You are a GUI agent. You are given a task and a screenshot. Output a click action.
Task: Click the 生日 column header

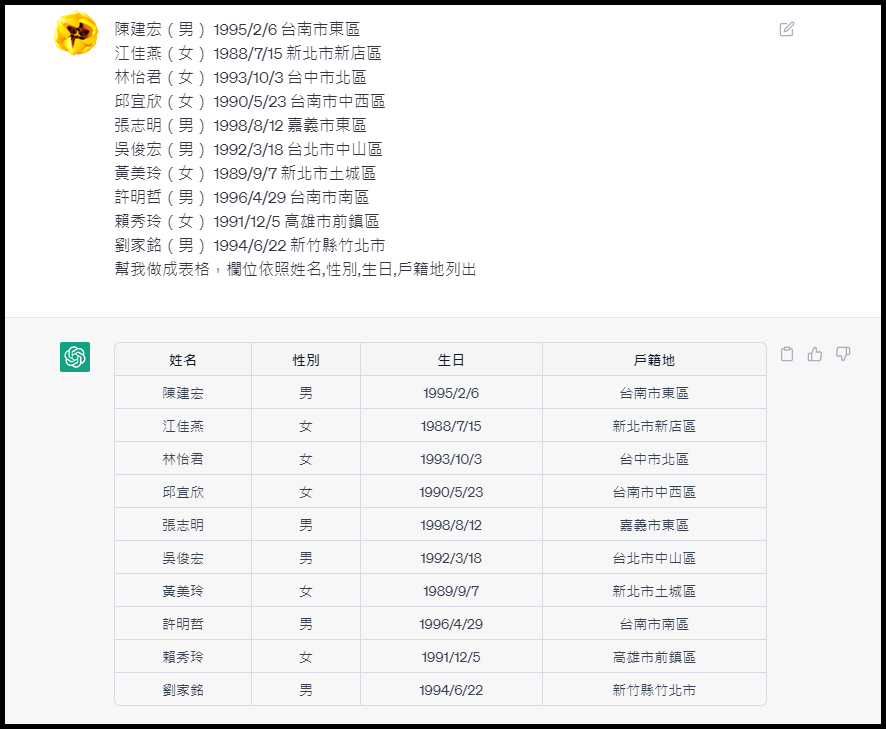[451, 359]
